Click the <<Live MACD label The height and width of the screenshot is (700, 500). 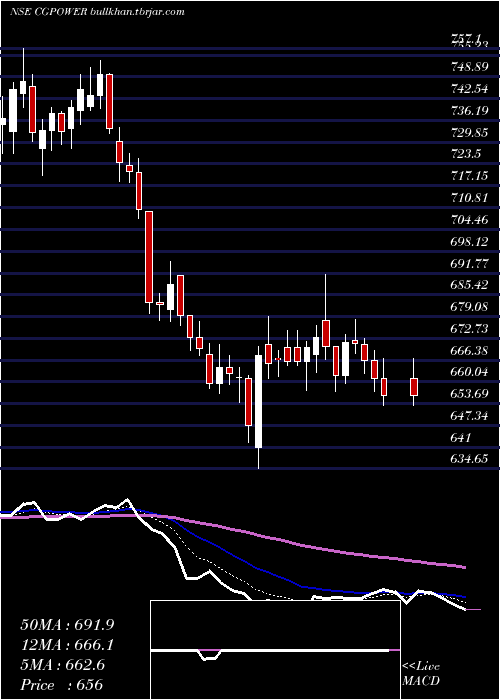coord(421,674)
